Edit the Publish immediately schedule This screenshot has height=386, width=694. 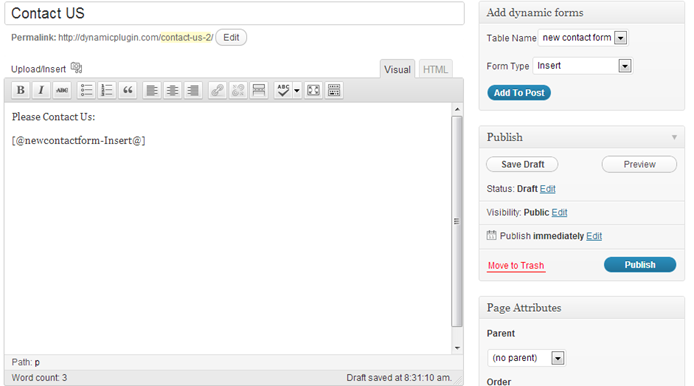[594, 236]
